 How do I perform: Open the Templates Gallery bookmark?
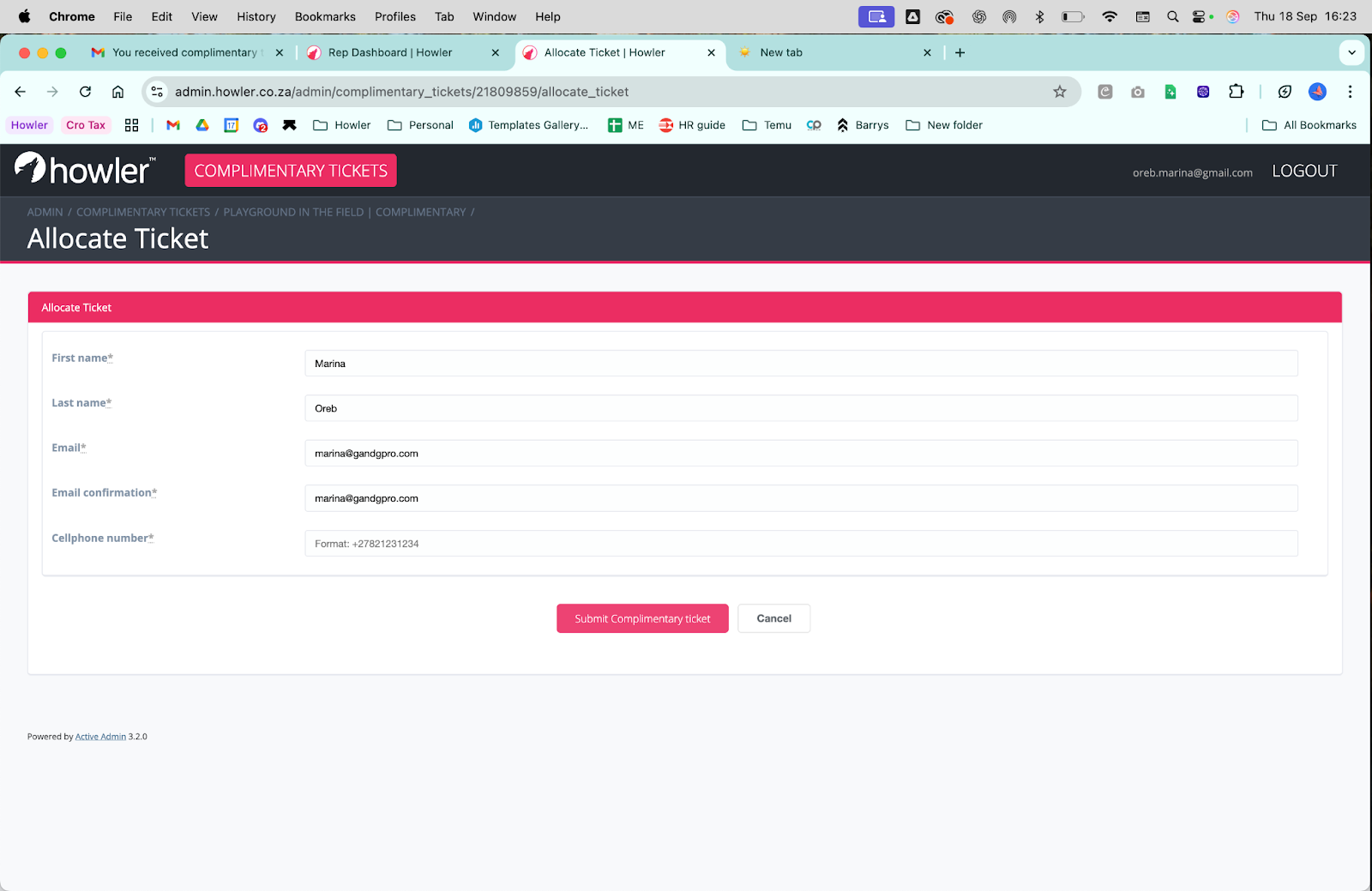coord(528,125)
